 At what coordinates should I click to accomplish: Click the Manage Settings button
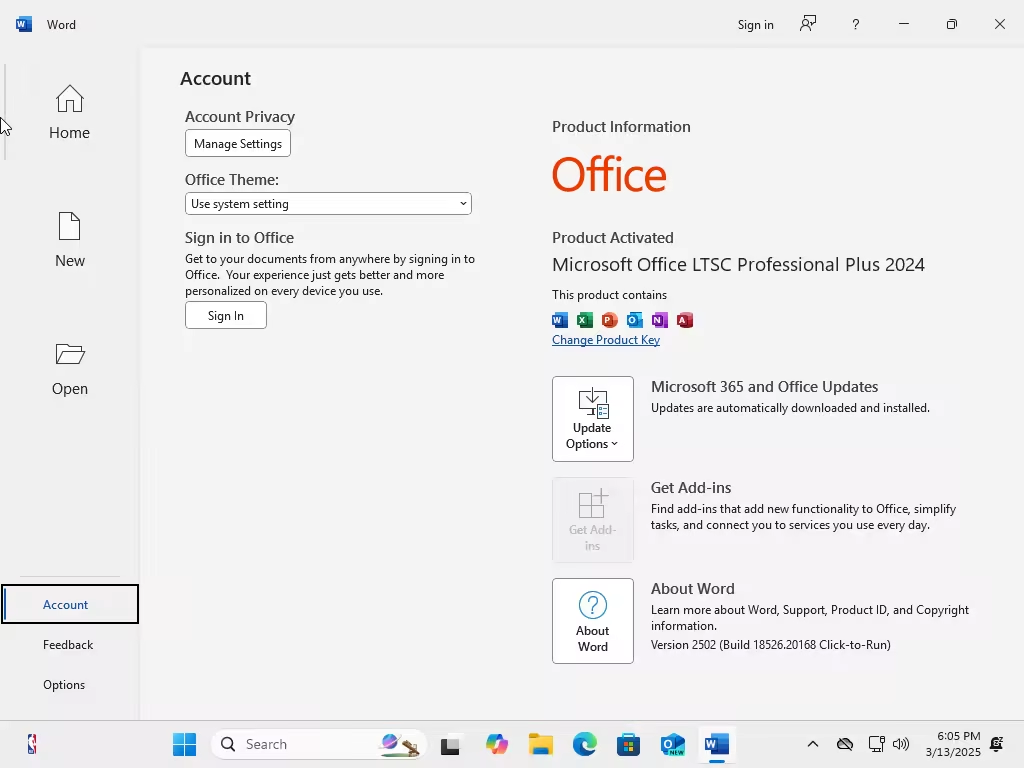pos(238,144)
